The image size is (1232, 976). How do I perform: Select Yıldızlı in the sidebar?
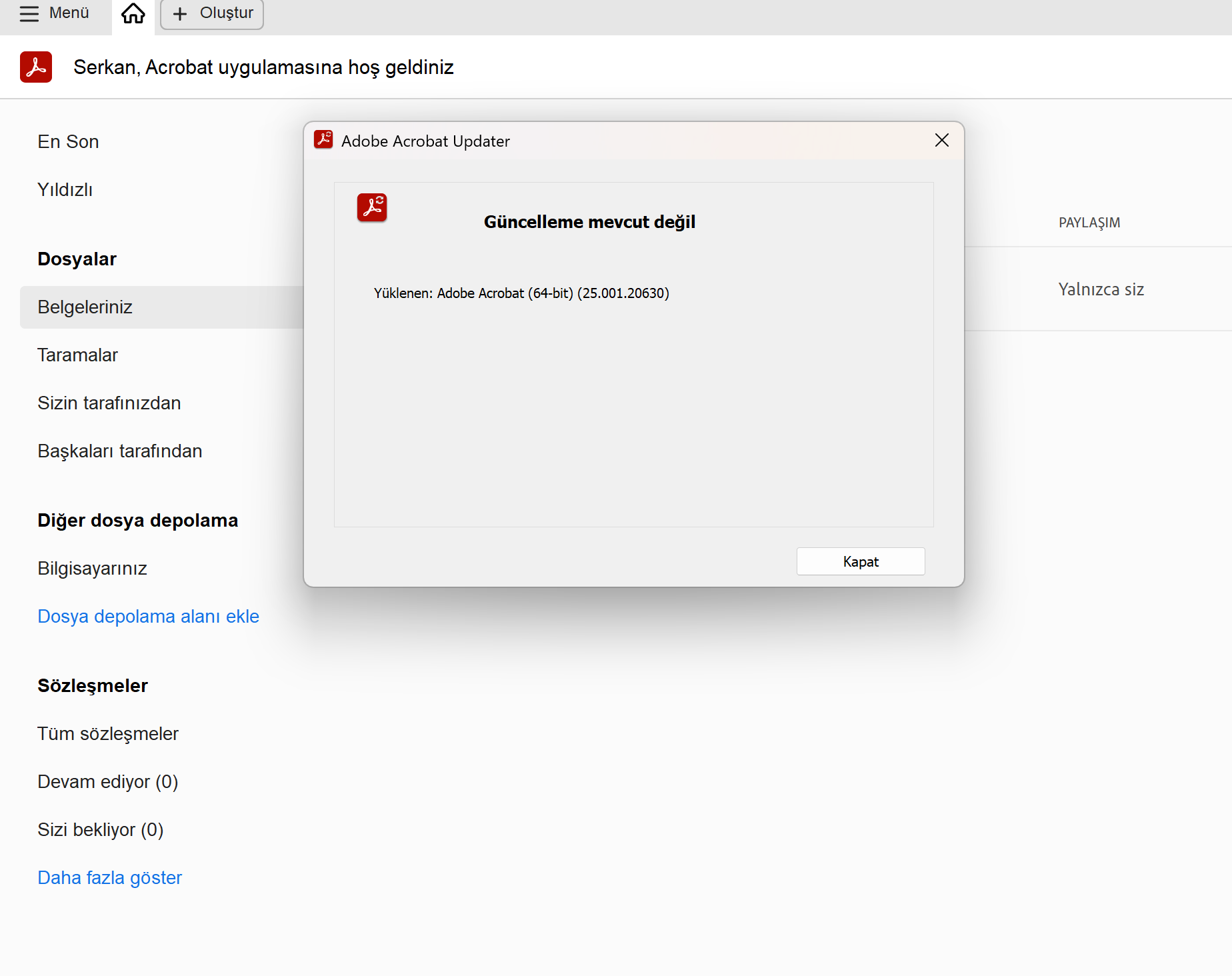65,189
